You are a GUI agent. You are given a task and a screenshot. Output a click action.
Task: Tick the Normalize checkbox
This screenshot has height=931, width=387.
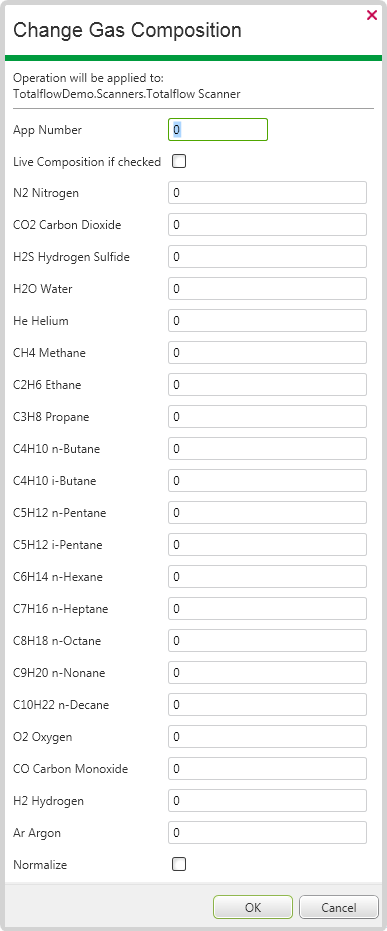[x=179, y=864]
